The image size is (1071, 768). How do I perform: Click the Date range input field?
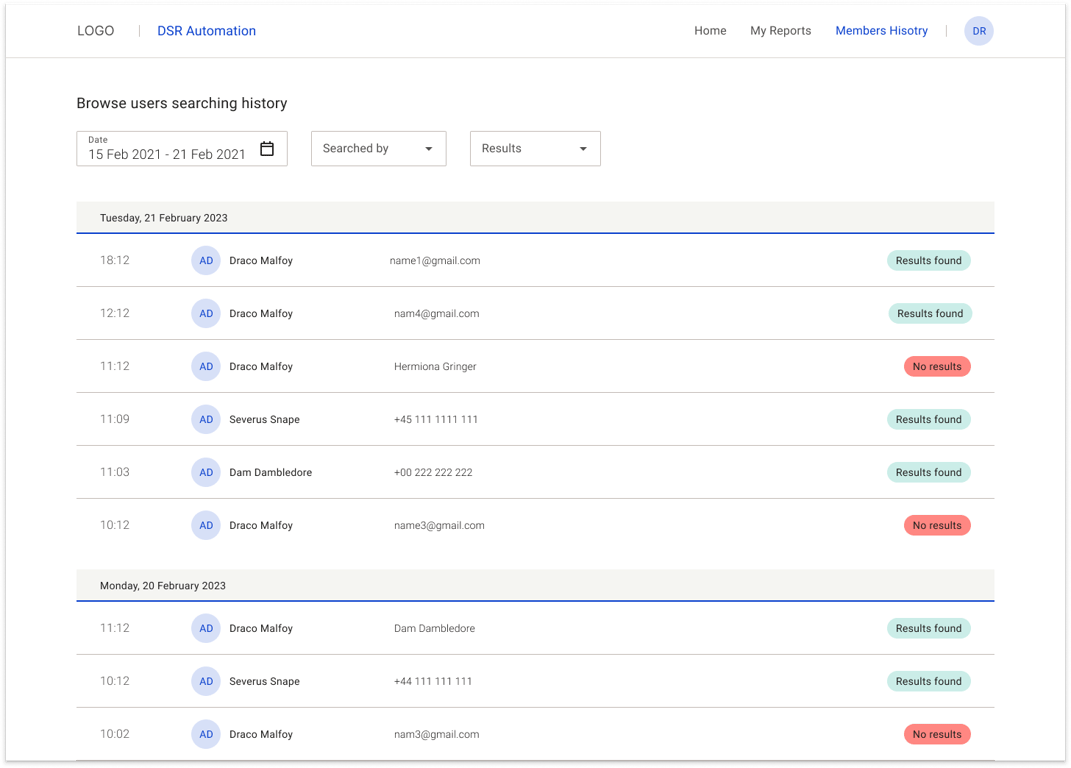coord(182,148)
